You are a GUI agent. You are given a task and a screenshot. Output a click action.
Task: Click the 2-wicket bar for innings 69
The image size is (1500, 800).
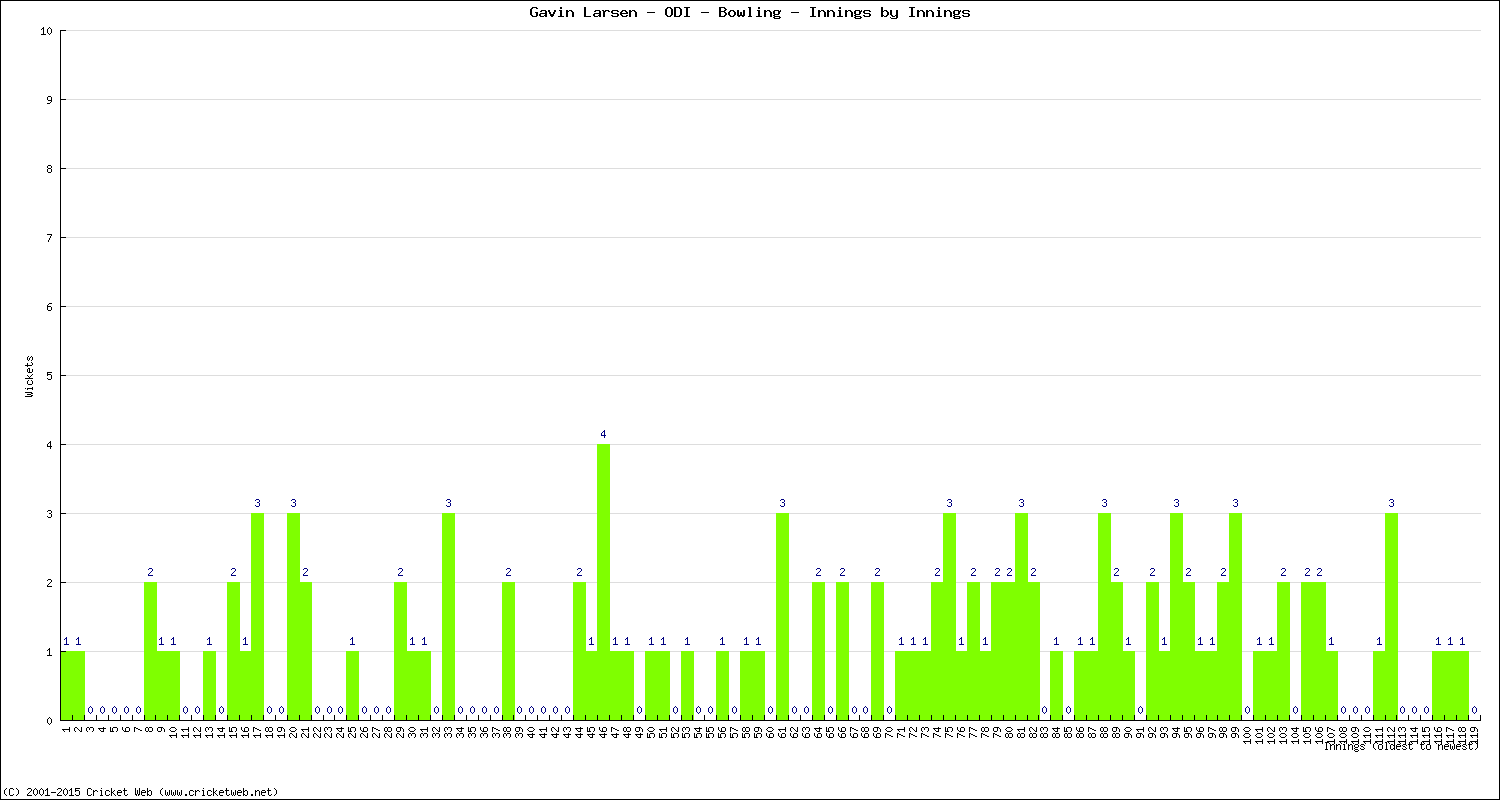[x=877, y=651]
